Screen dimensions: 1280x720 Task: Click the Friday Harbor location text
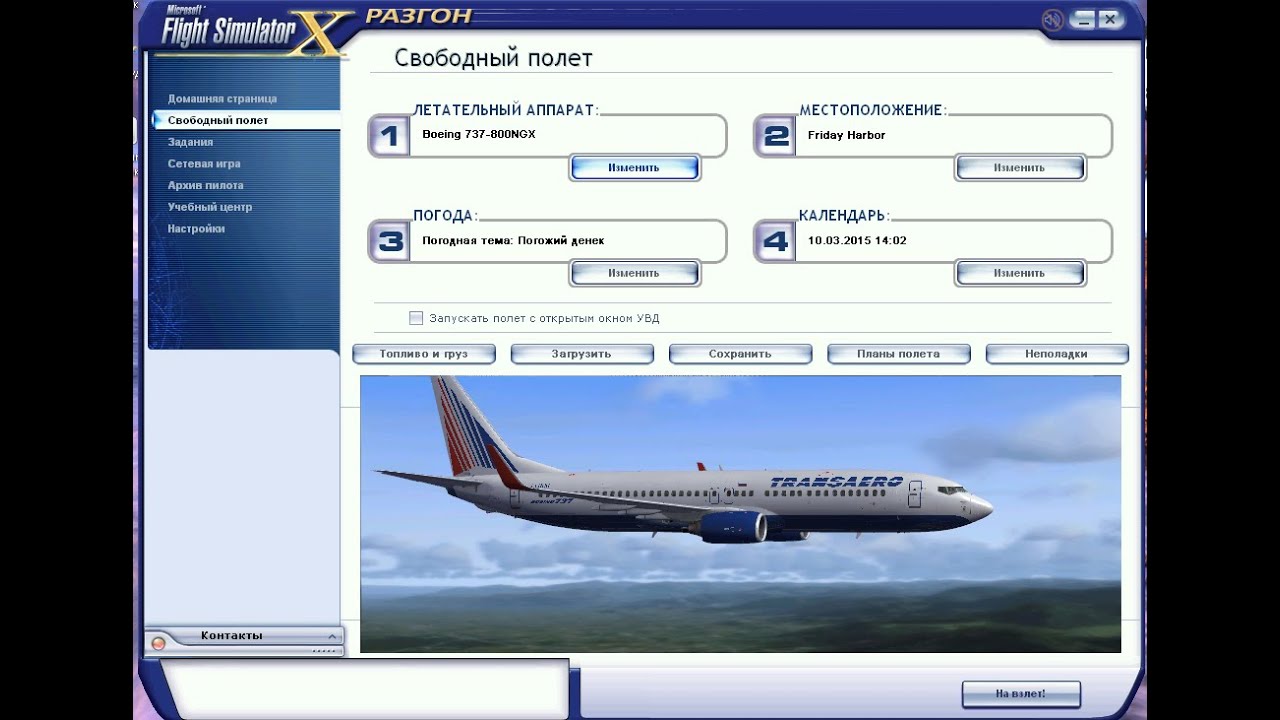pyautogui.click(x=847, y=135)
